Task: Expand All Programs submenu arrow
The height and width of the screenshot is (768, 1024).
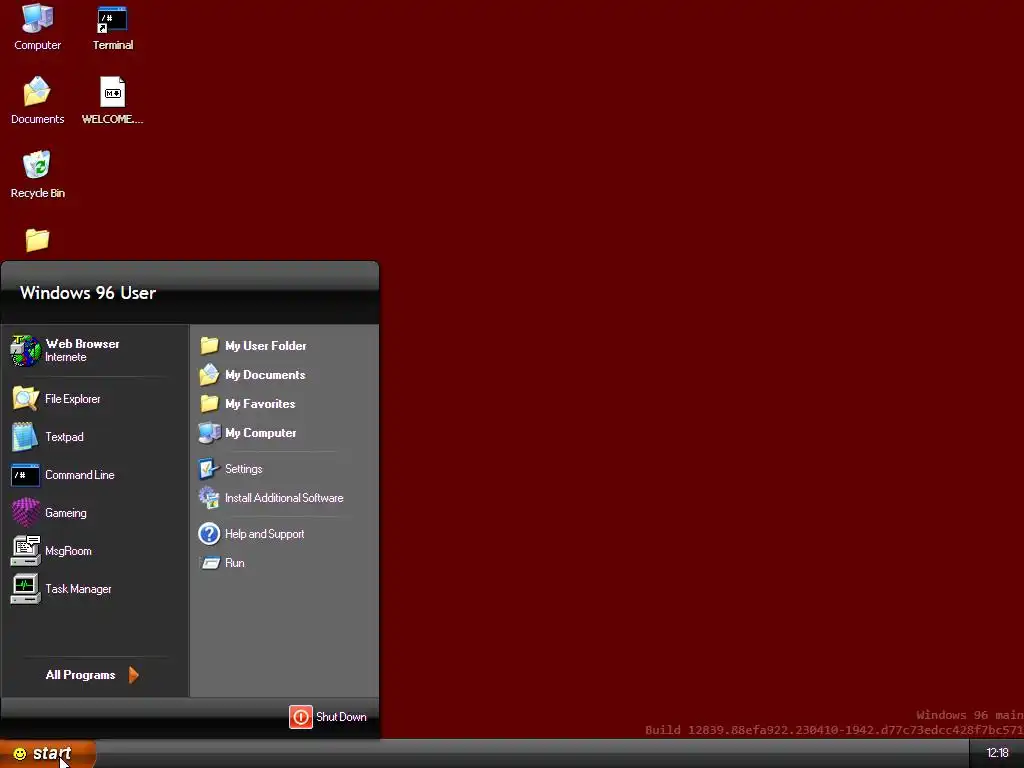Action: click(x=134, y=675)
